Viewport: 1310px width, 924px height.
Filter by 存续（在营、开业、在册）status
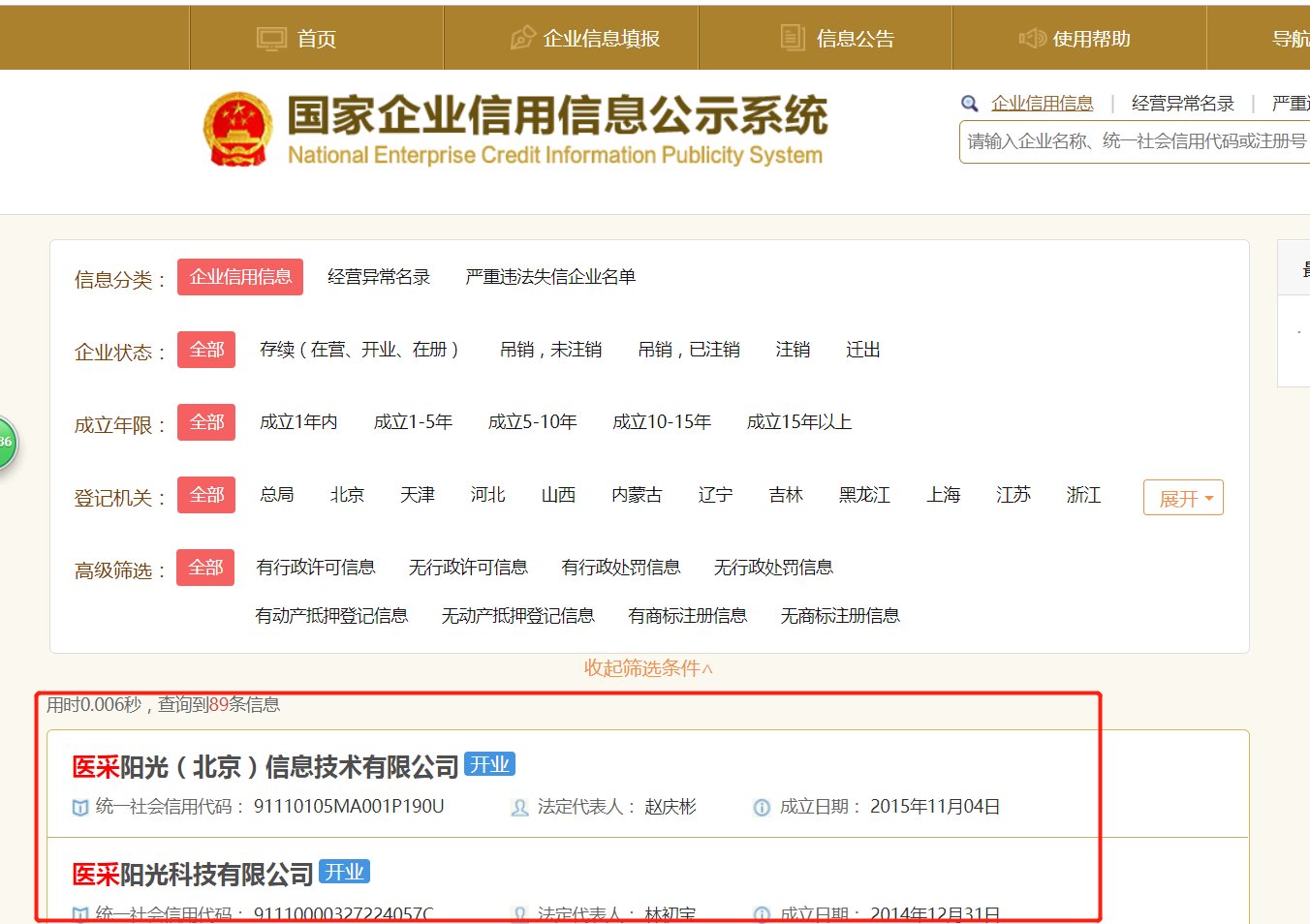[x=359, y=350]
